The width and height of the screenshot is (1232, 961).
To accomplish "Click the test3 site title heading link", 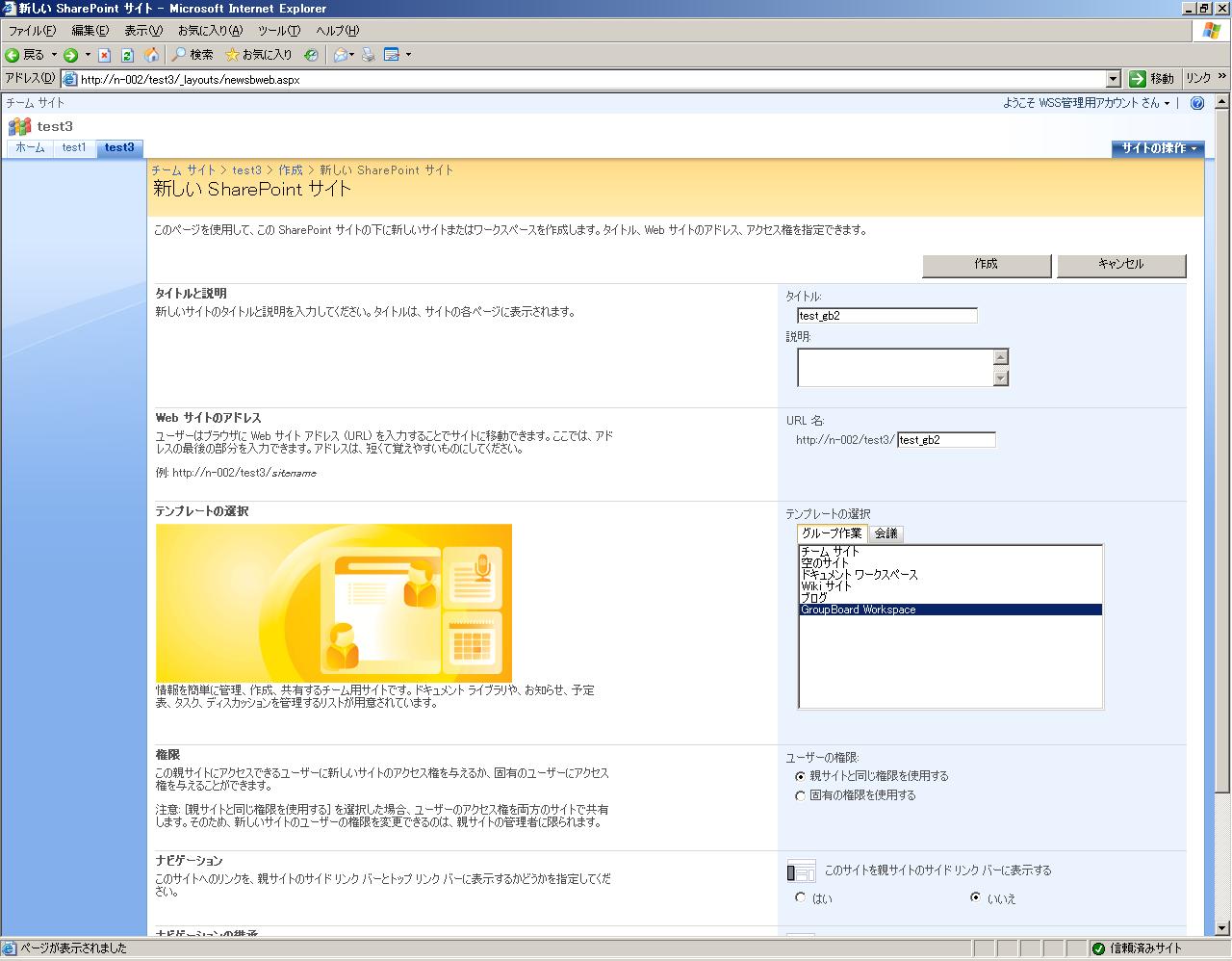I will click(55, 126).
